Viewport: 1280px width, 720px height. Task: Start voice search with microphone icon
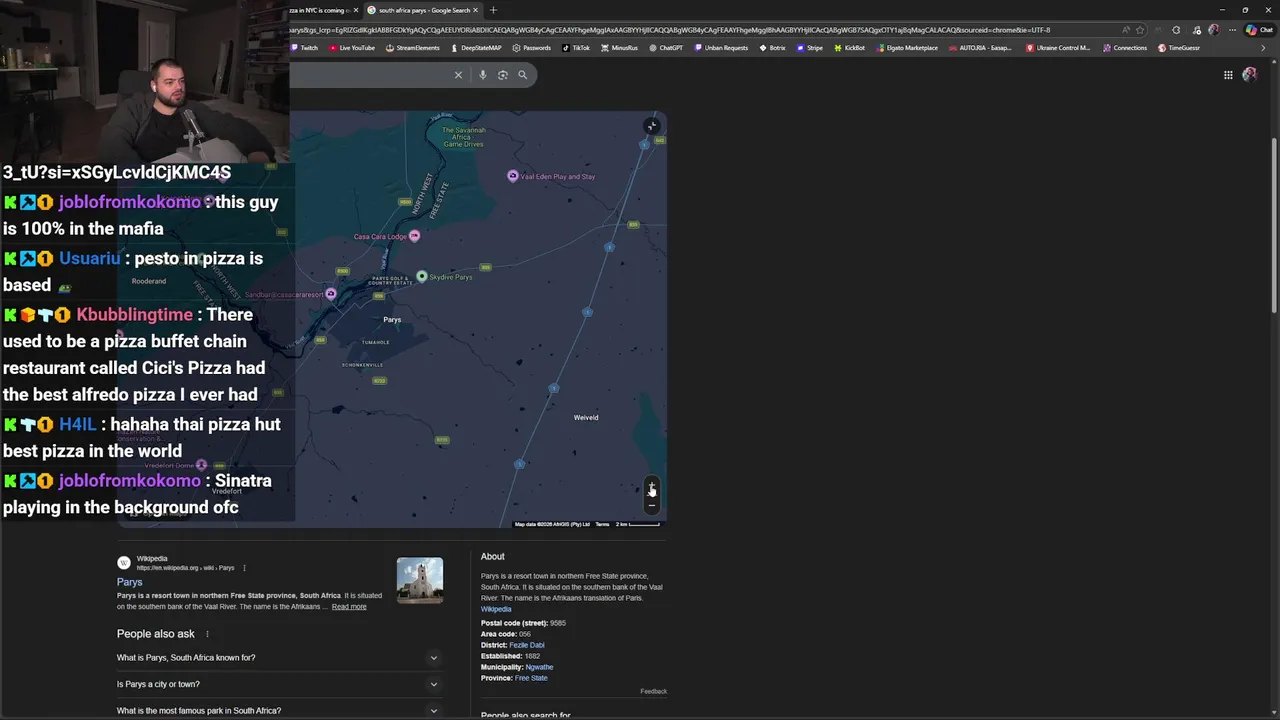pos(482,75)
